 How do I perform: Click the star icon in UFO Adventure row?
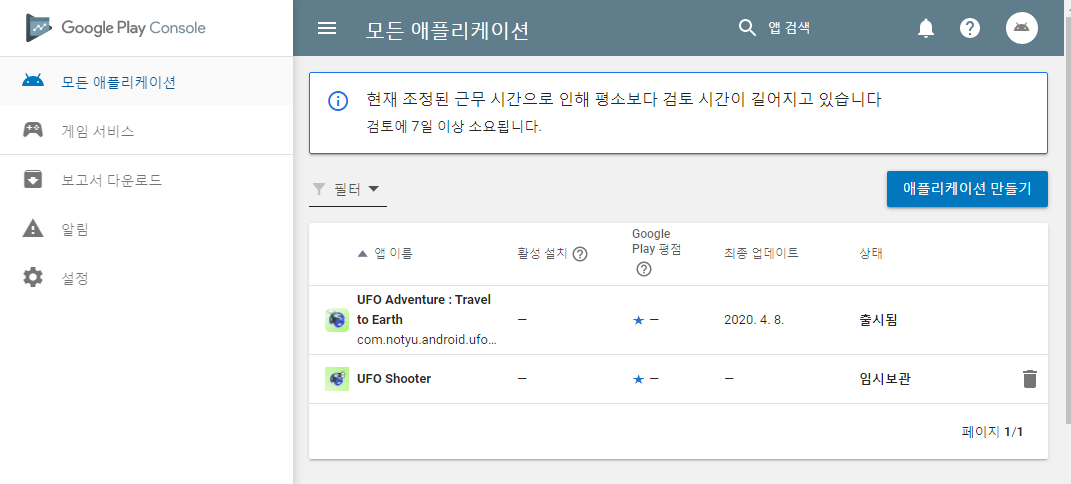click(x=639, y=320)
